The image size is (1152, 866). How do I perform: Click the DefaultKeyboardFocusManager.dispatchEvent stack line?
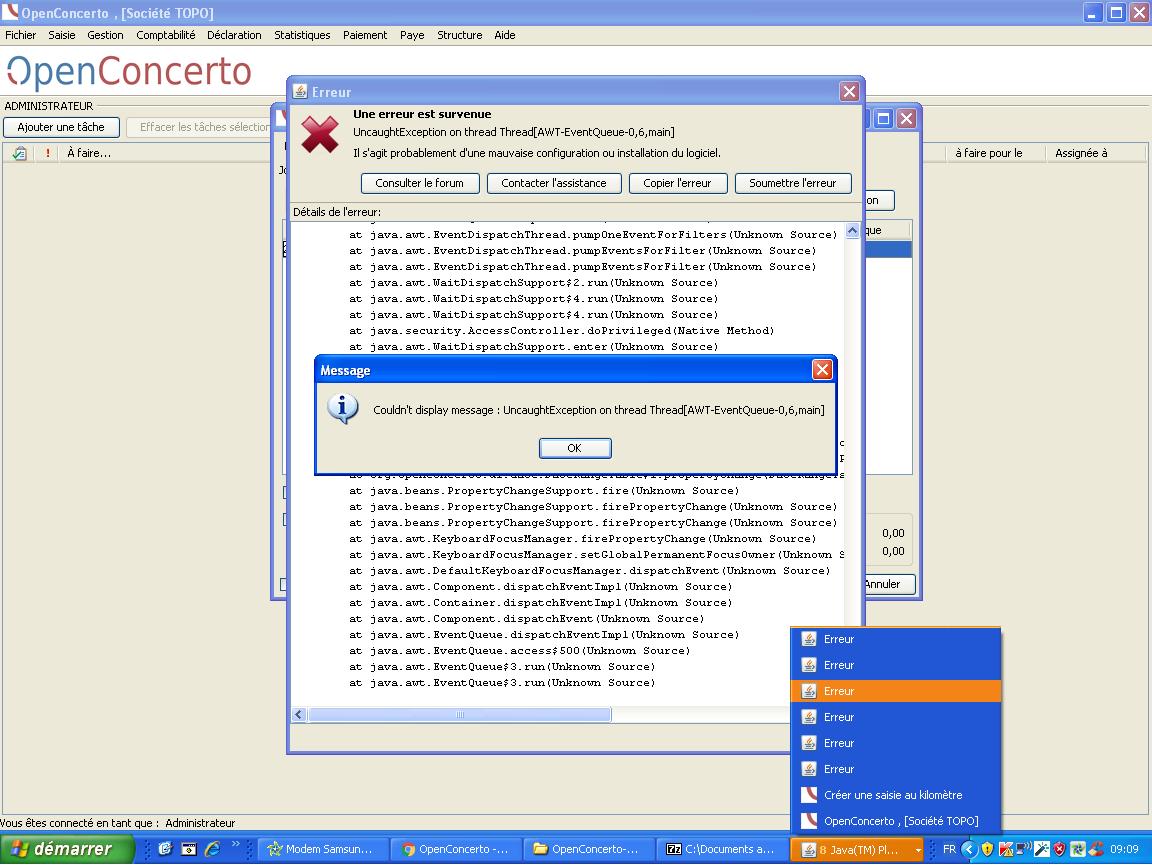(590, 571)
